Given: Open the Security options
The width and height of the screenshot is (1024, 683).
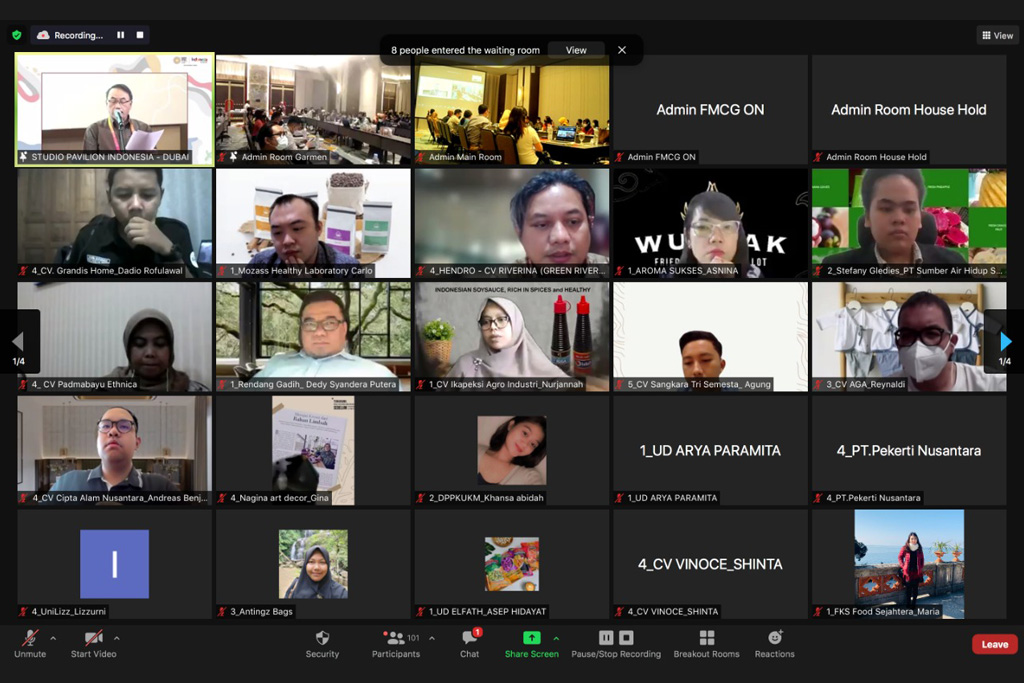Looking at the screenshot, I should (x=322, y=643).
